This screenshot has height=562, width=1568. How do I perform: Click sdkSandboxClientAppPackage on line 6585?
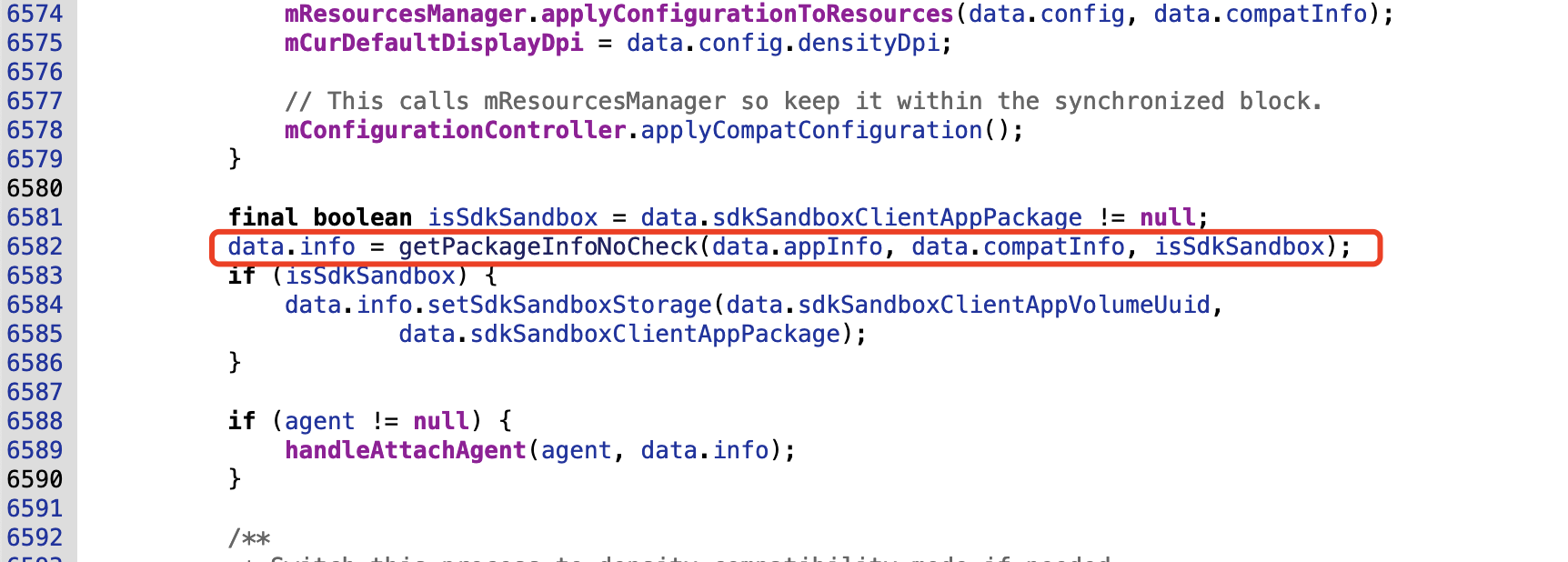click(655, 334)
